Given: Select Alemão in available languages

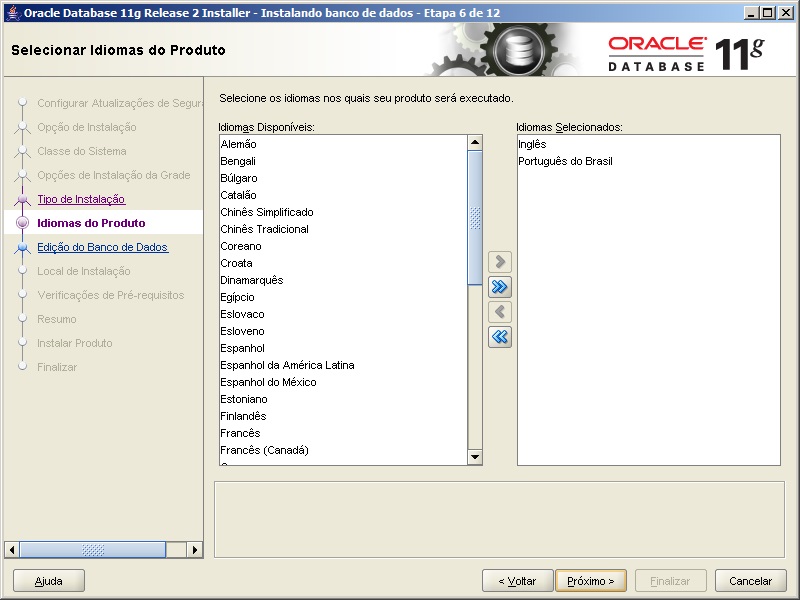Looking at the screenshot, I should [343, 144].
